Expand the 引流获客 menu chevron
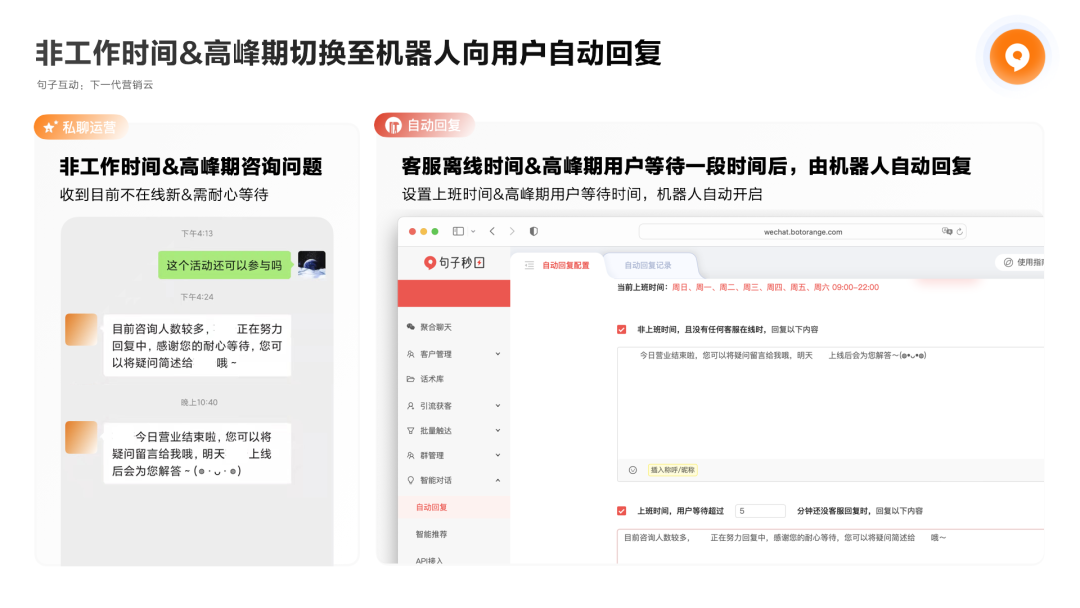1080x608 pixels. click(x=498, y=406)
